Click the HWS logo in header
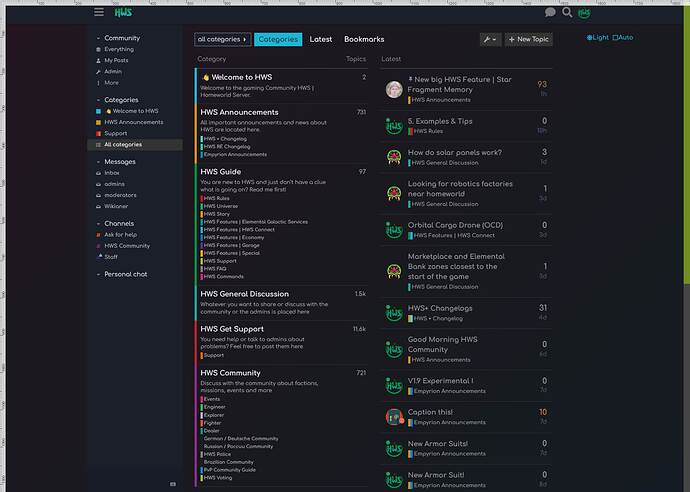This screenshot has height=492, width=690. click(123, 12)
